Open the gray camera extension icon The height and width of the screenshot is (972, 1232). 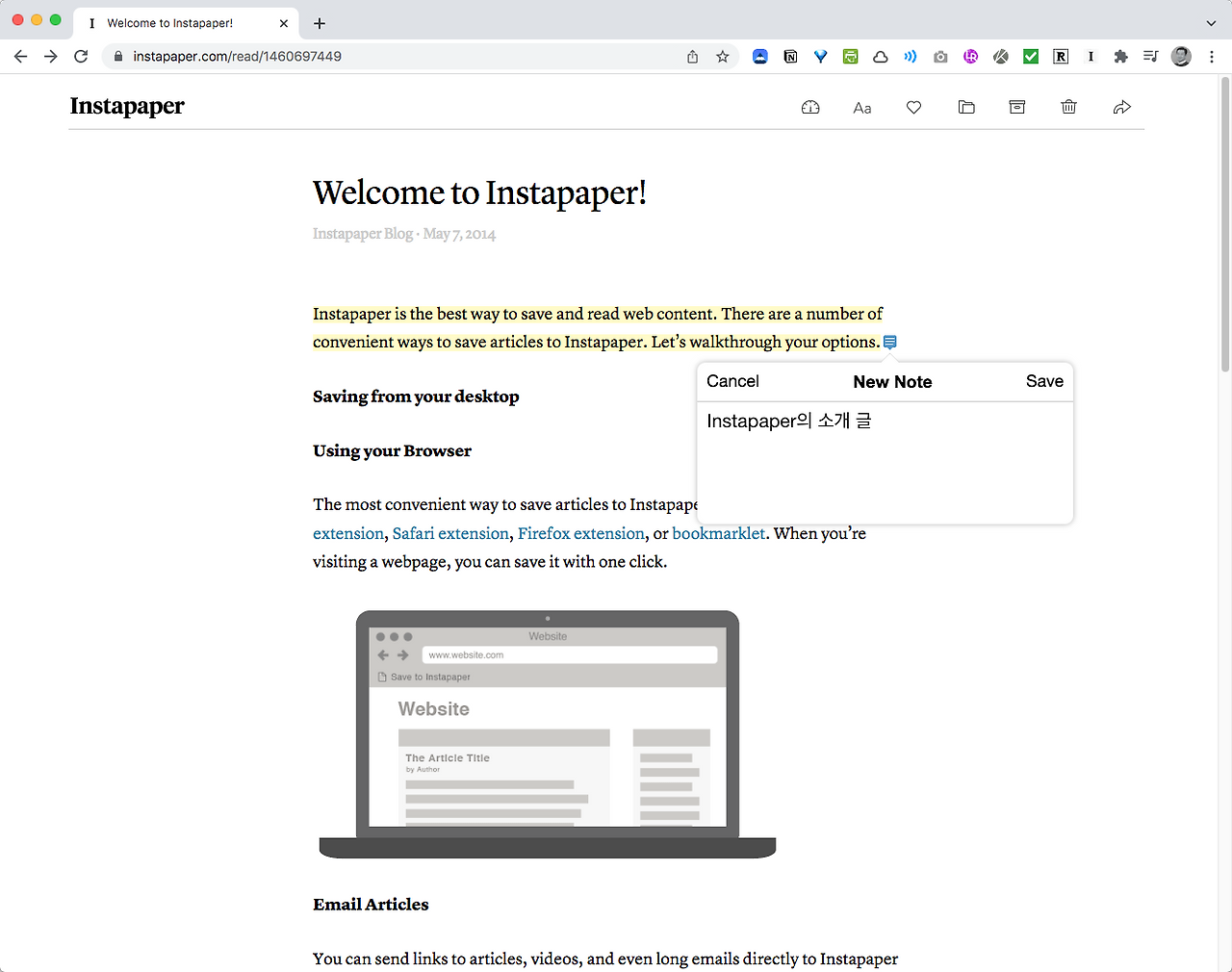[x=940, y=57]
